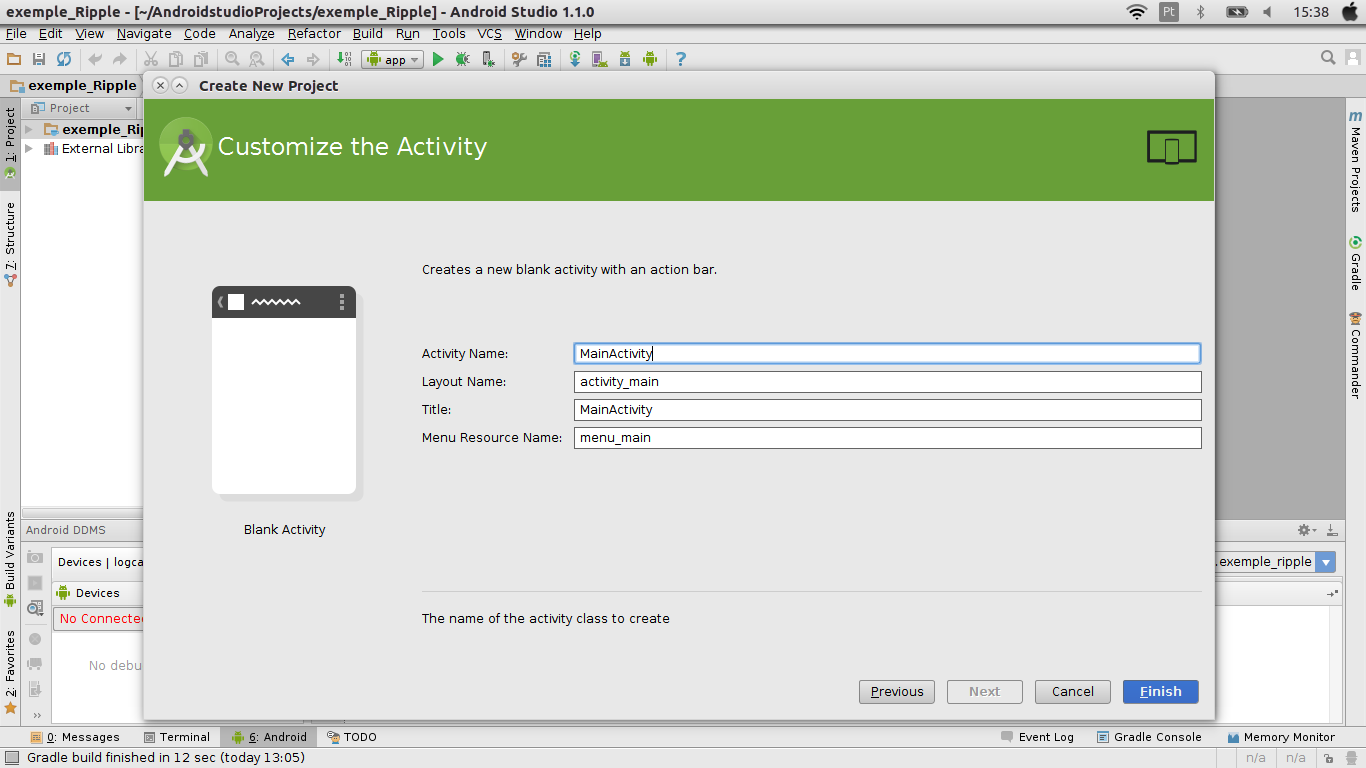Open the VCS menu

(x=489, y=33)
